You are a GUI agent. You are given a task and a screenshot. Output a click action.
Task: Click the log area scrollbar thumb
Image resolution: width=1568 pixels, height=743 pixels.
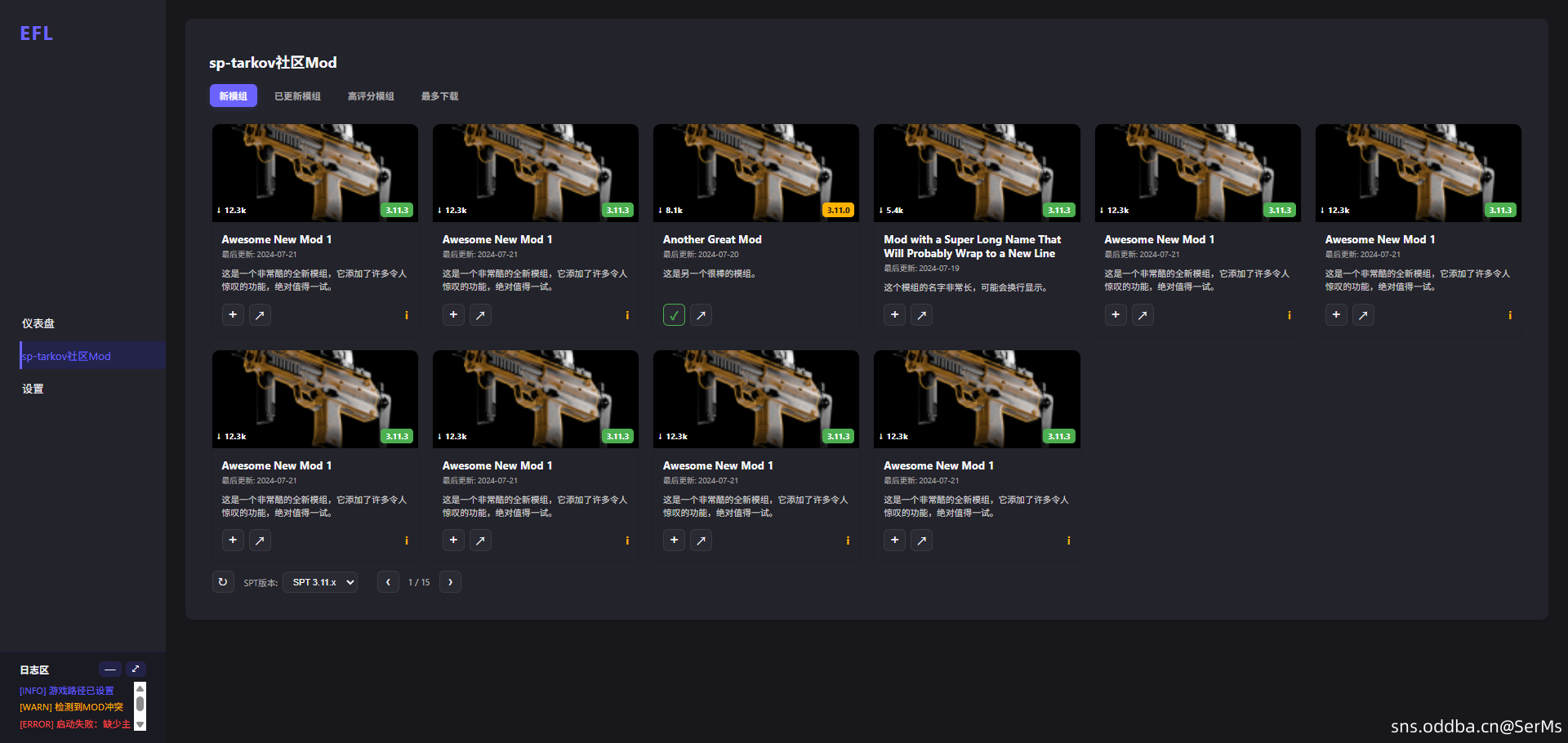point(140,704)
